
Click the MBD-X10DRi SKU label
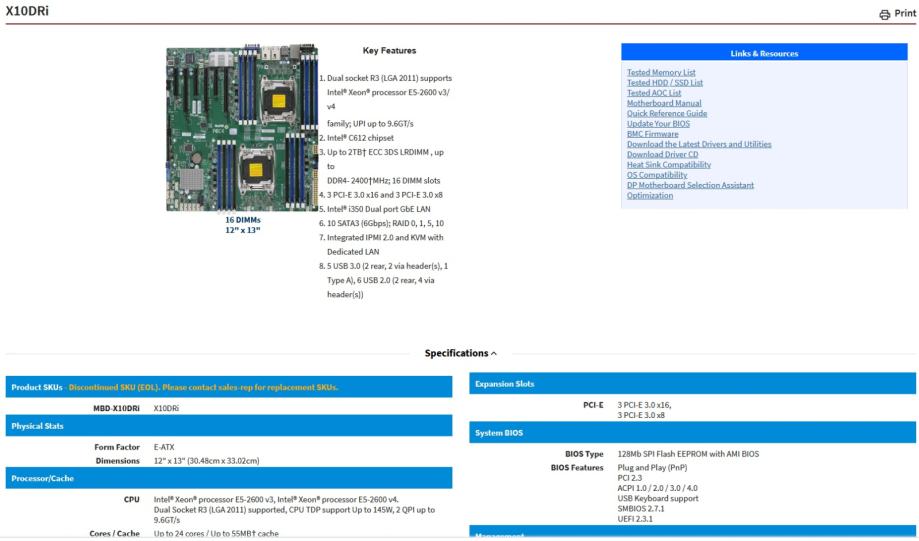(x=116, y=408)
